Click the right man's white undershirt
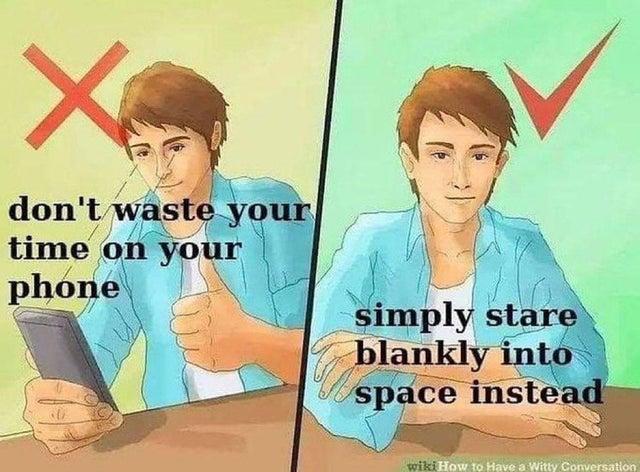Image resolution: width=640 pixels, height=472 pixels. (449, 300)
